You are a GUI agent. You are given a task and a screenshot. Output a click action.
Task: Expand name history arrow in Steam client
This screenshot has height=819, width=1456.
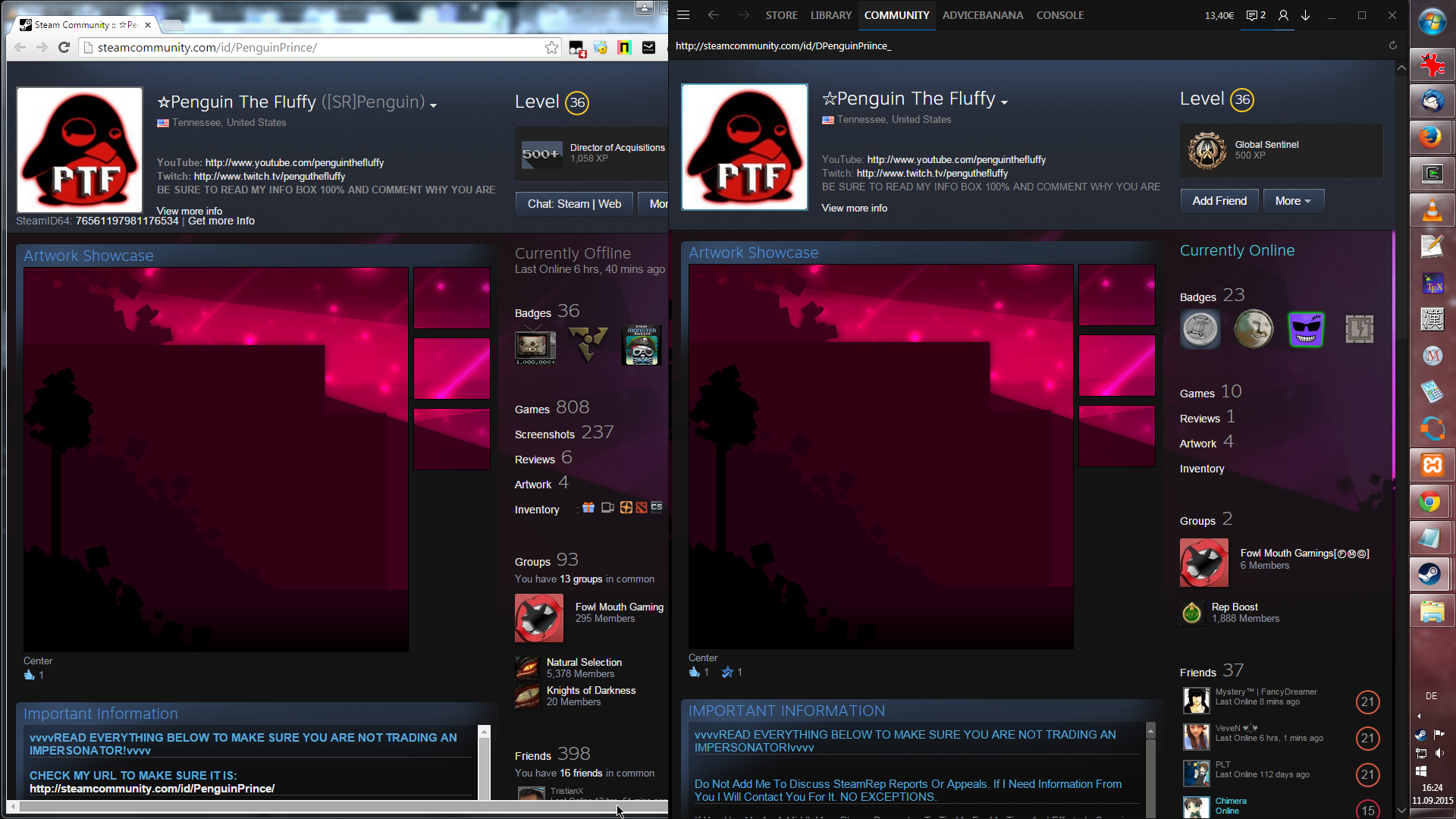[1004, 102]
